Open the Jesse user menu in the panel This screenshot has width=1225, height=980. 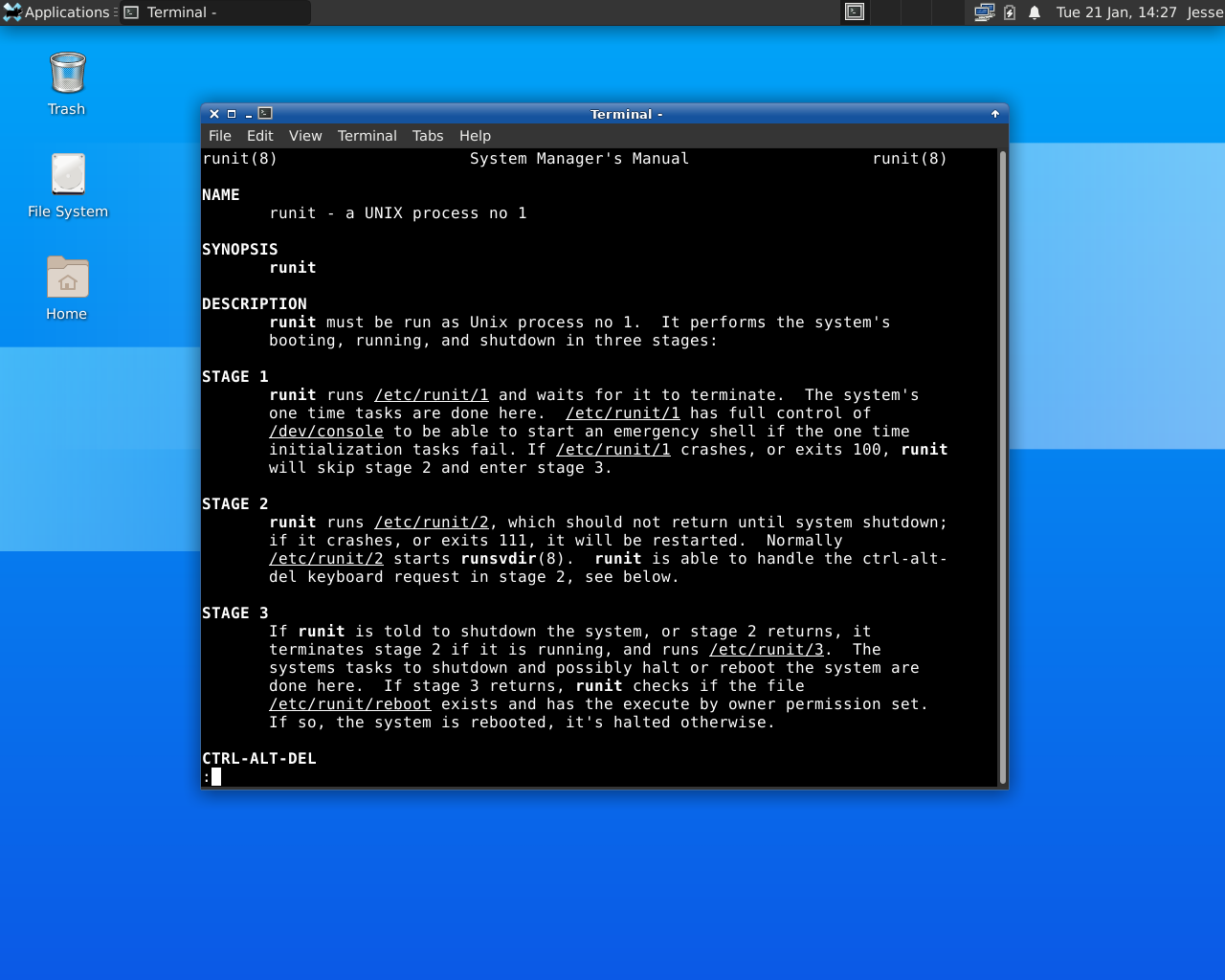point(1205,12)
